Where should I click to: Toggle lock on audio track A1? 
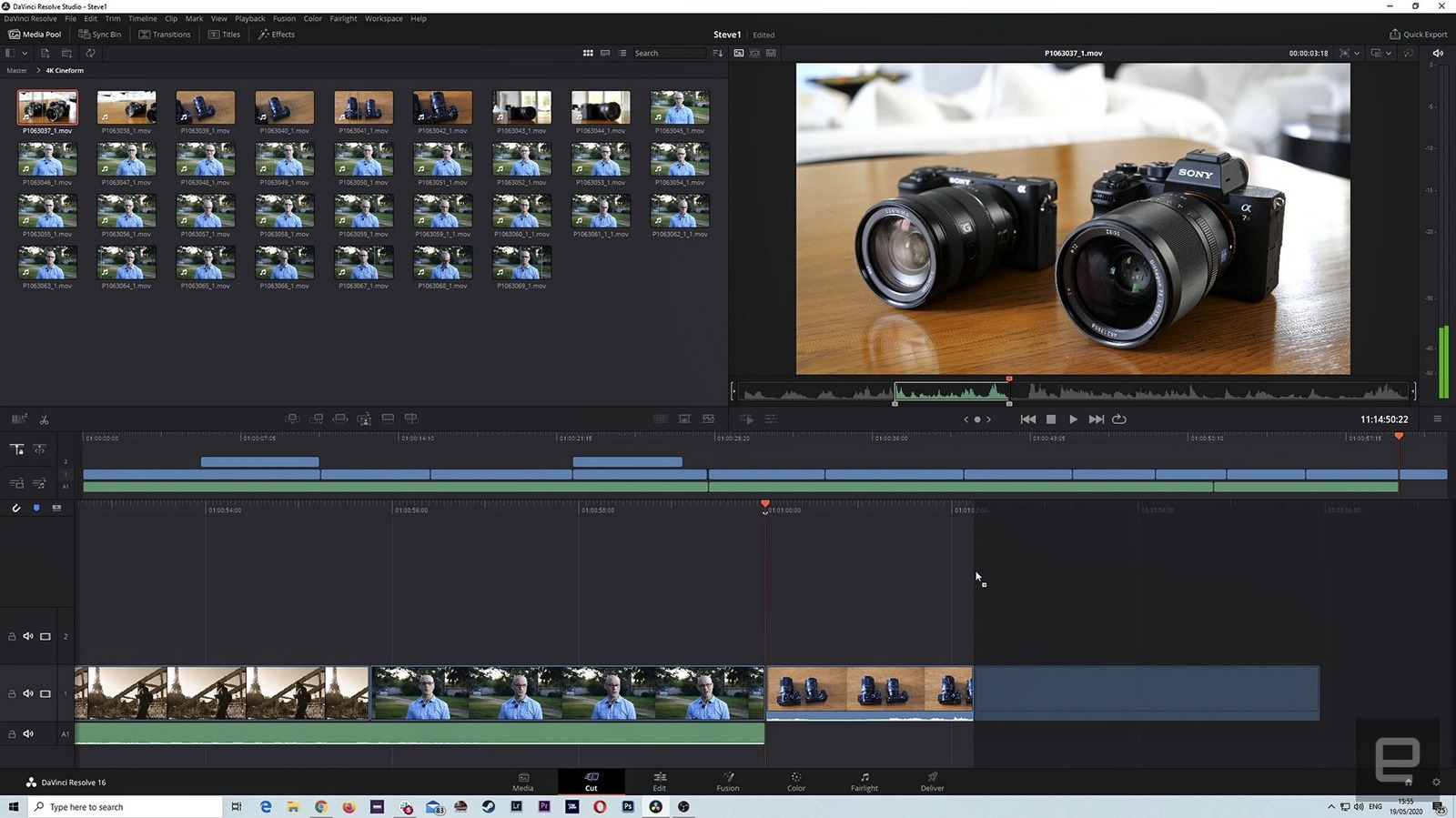click(12, 733)
